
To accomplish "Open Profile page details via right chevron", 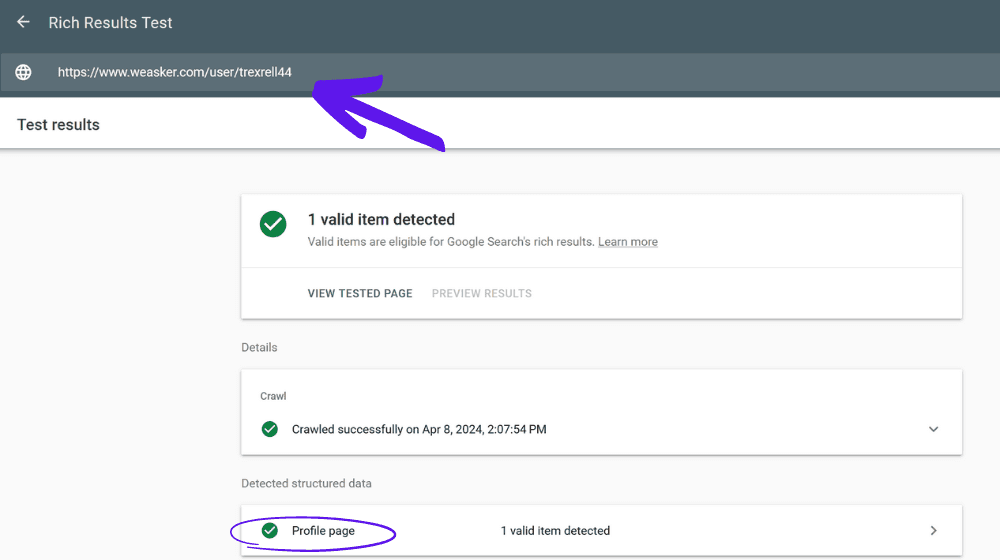I will point(933,531).
